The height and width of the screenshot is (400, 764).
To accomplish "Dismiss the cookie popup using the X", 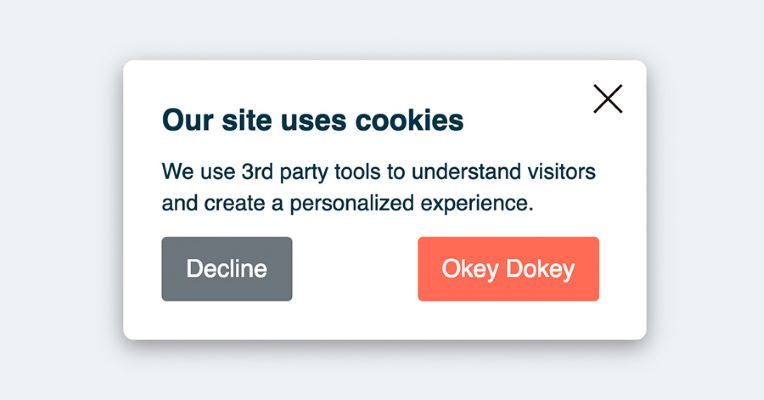I will tap(608, 99).
